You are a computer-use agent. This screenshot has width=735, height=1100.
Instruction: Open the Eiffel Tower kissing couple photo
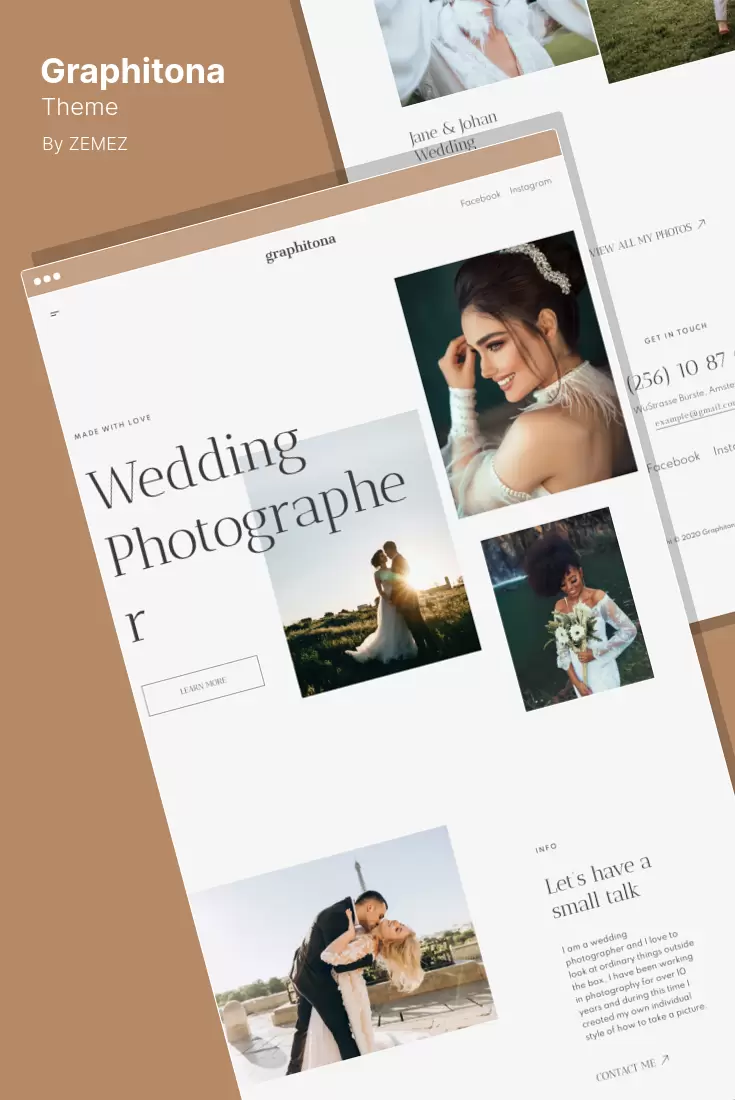coord(341,955)
